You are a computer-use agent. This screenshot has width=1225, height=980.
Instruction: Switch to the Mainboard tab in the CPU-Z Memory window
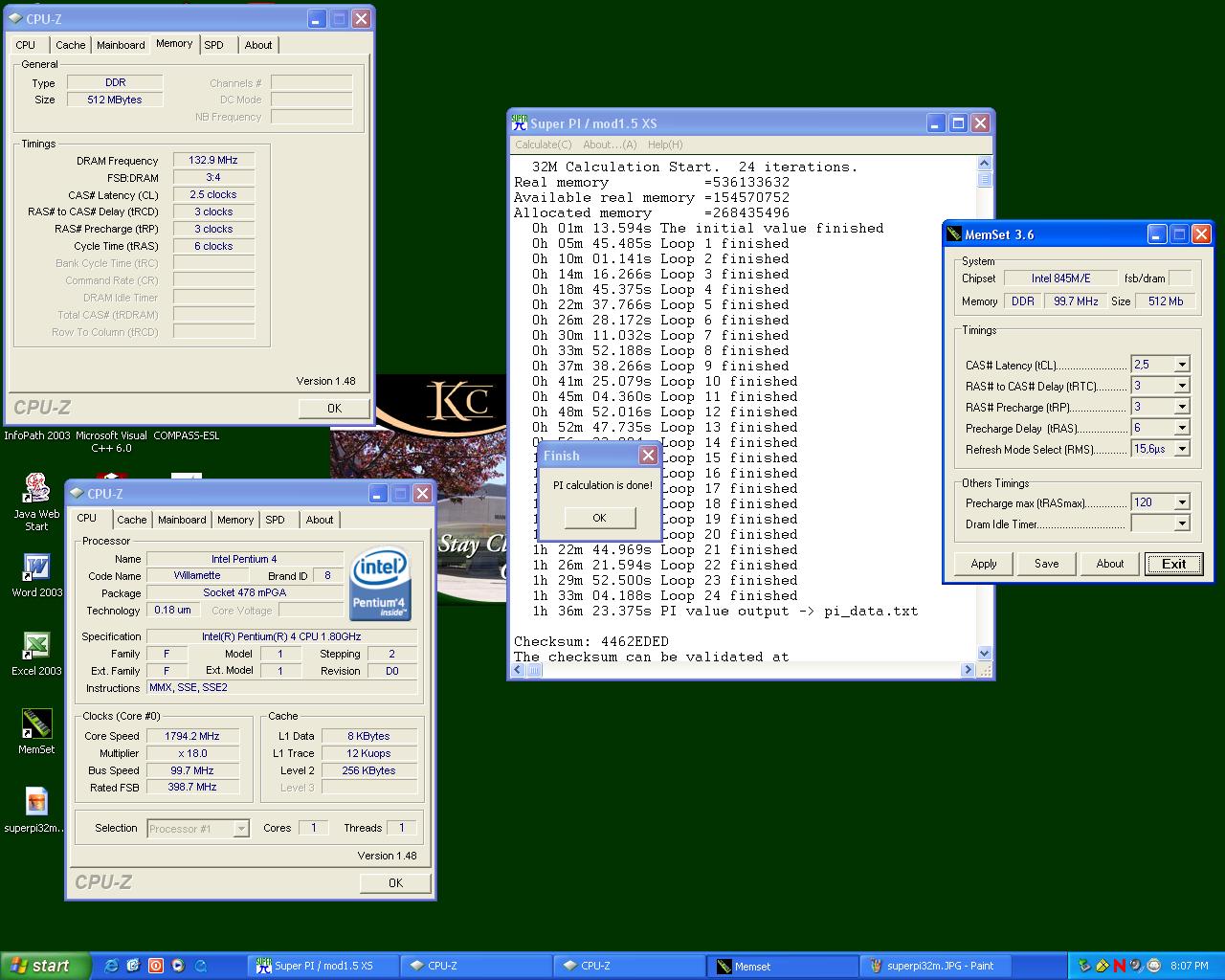121,45
